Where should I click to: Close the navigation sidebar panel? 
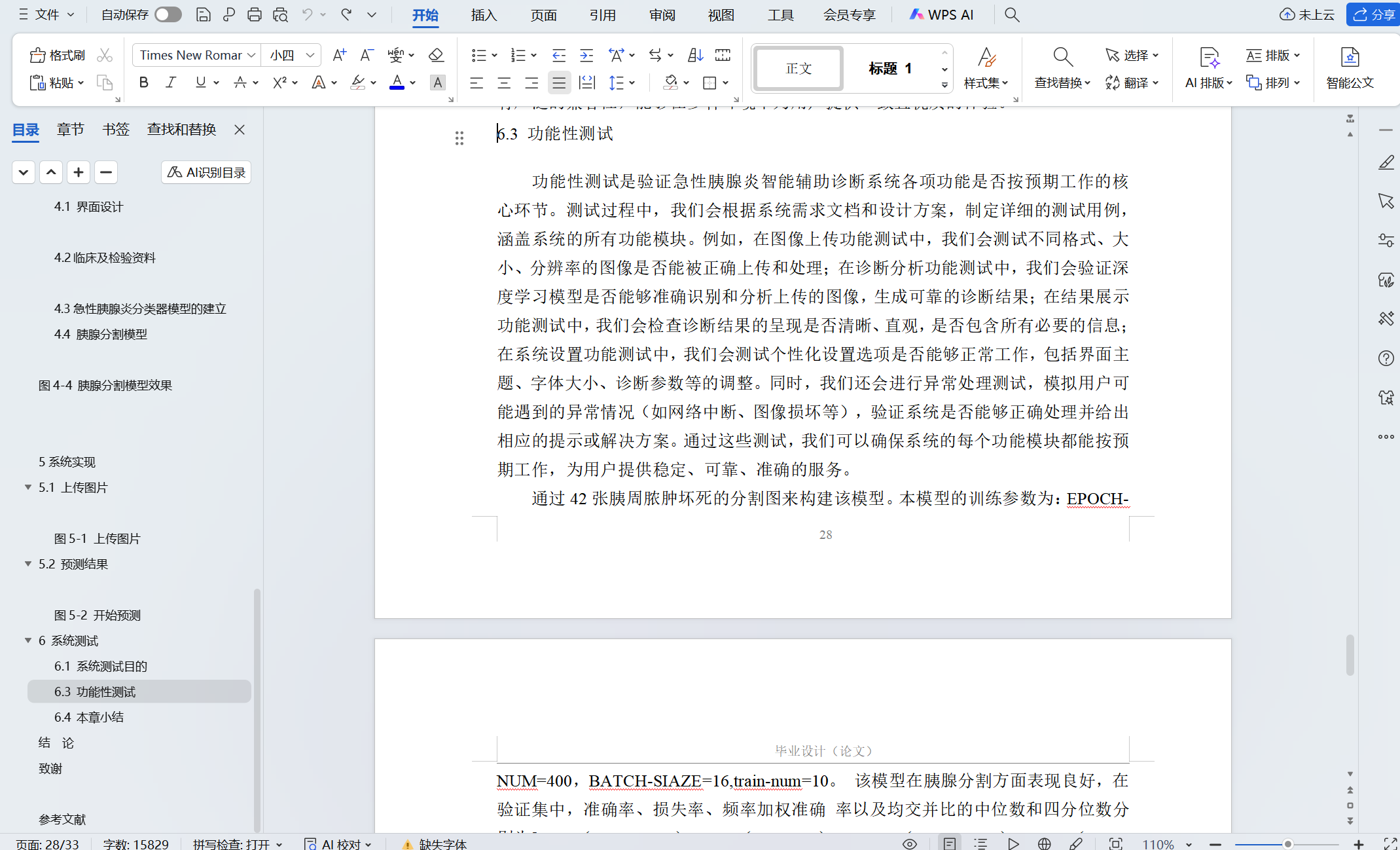(x=240, y=130)
